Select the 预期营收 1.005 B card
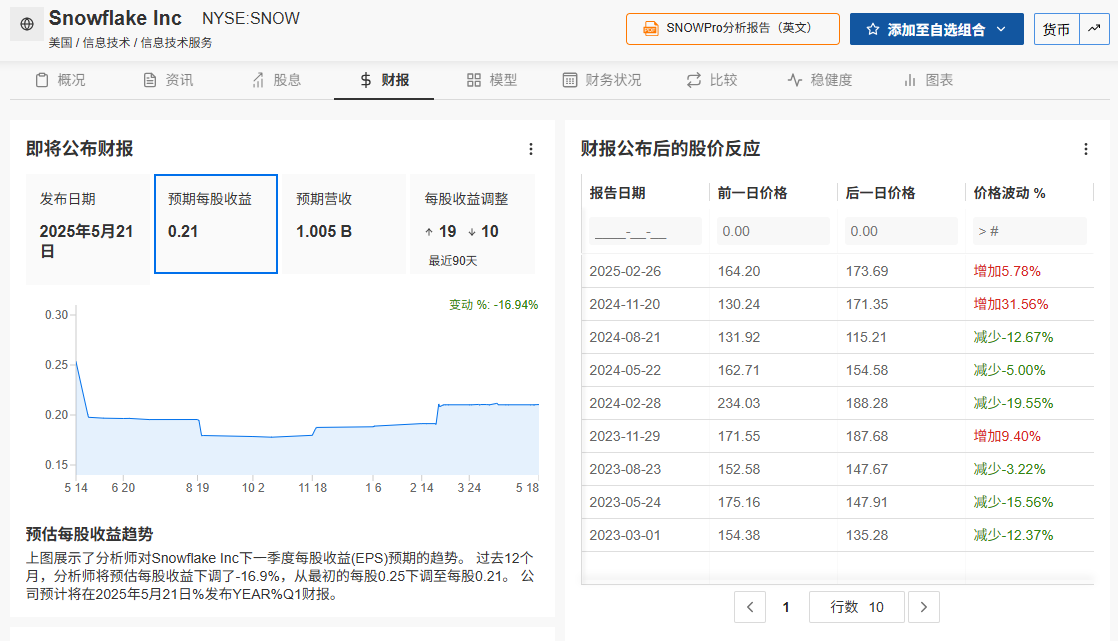 coord(344,224)
